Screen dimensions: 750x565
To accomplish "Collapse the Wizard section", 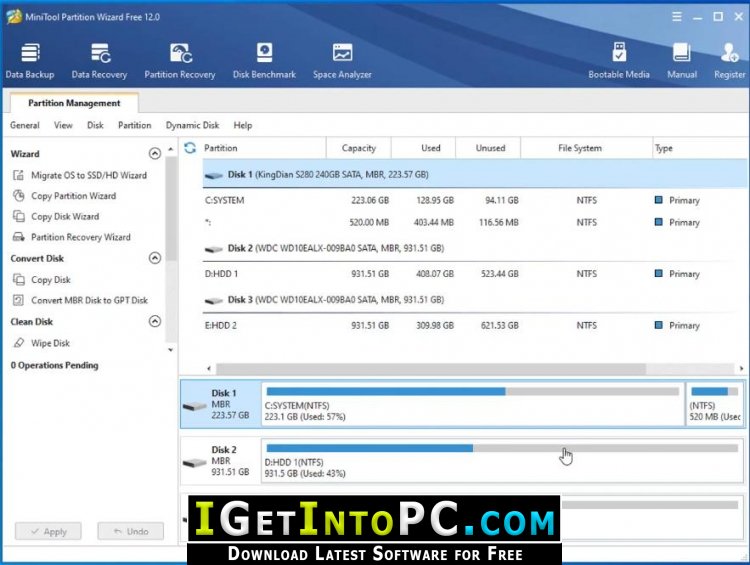I will click(x=154, y=154).
